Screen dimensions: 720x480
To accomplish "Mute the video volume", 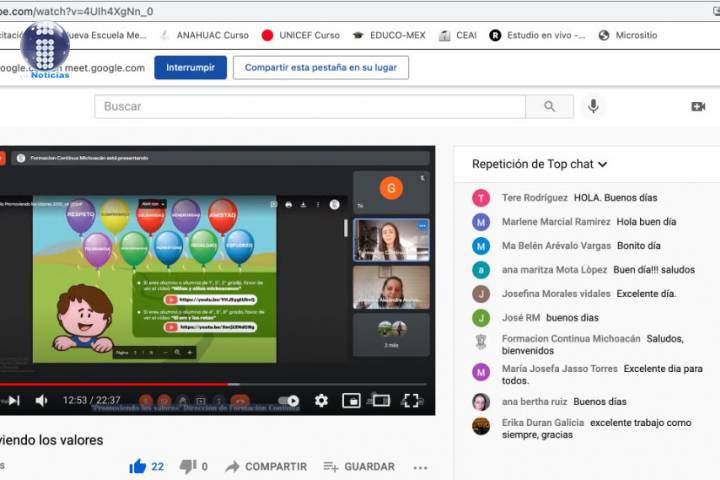I will (x=42, y=400).
